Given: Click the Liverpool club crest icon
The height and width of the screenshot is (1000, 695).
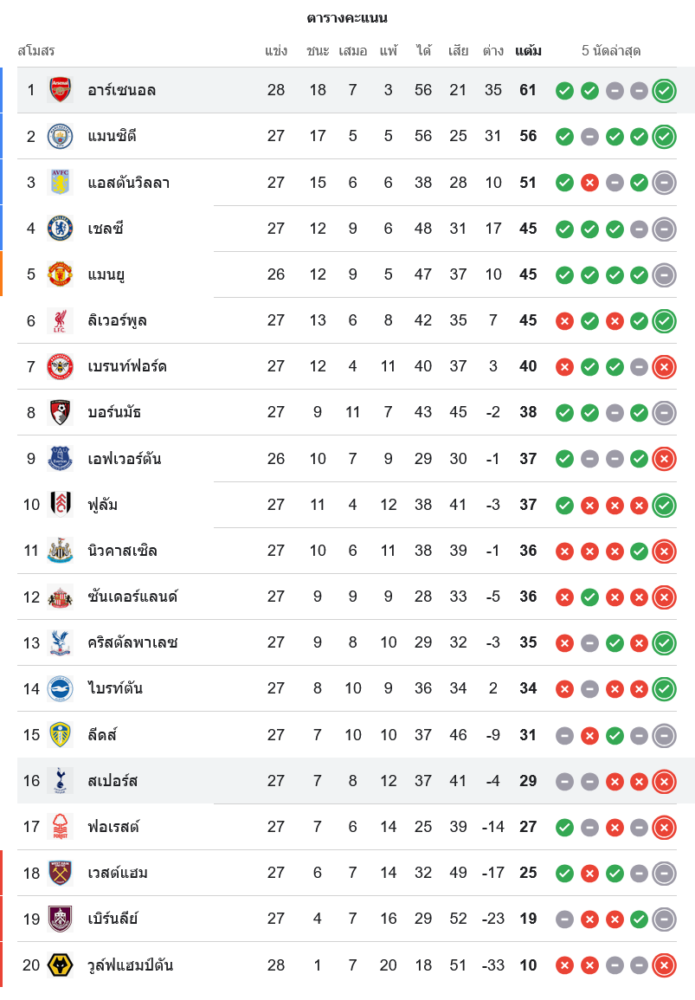Looking at the screenshot, I should click(60, 320).
